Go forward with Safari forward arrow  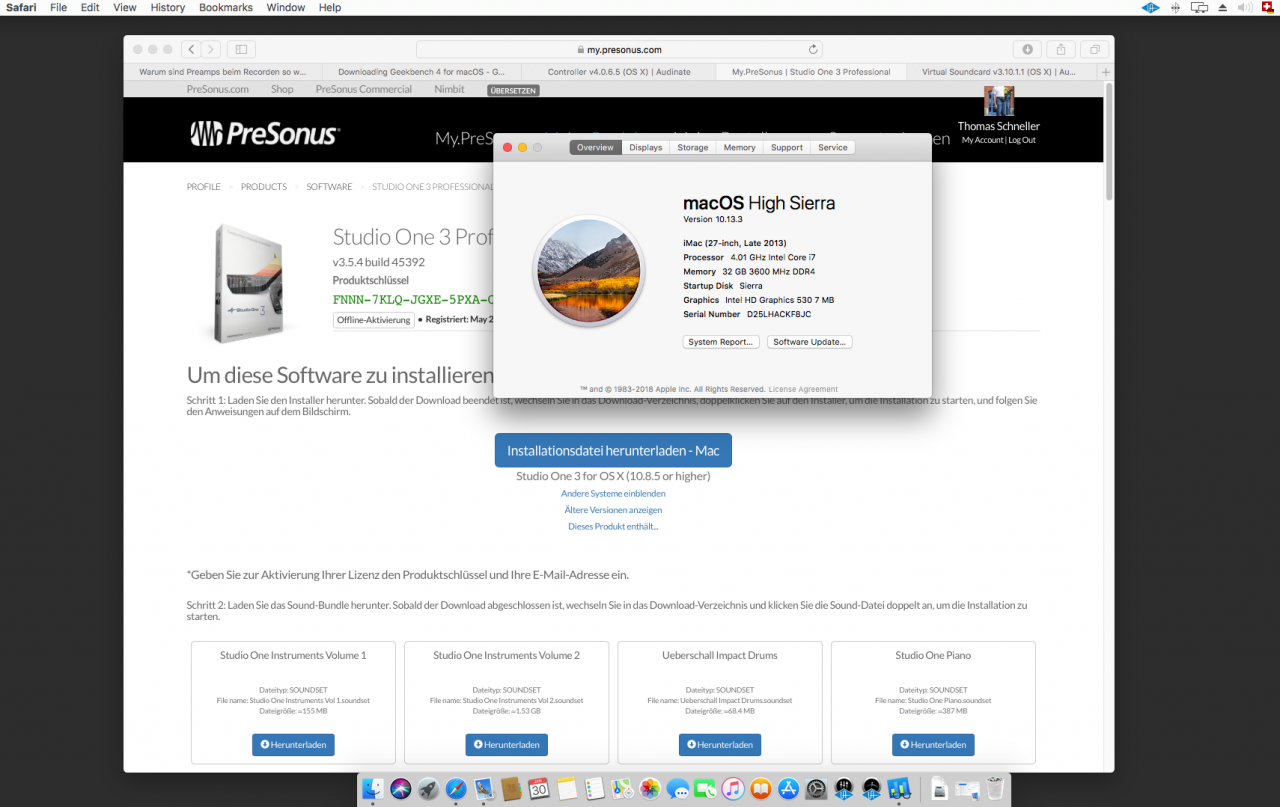tap(213, 49)
